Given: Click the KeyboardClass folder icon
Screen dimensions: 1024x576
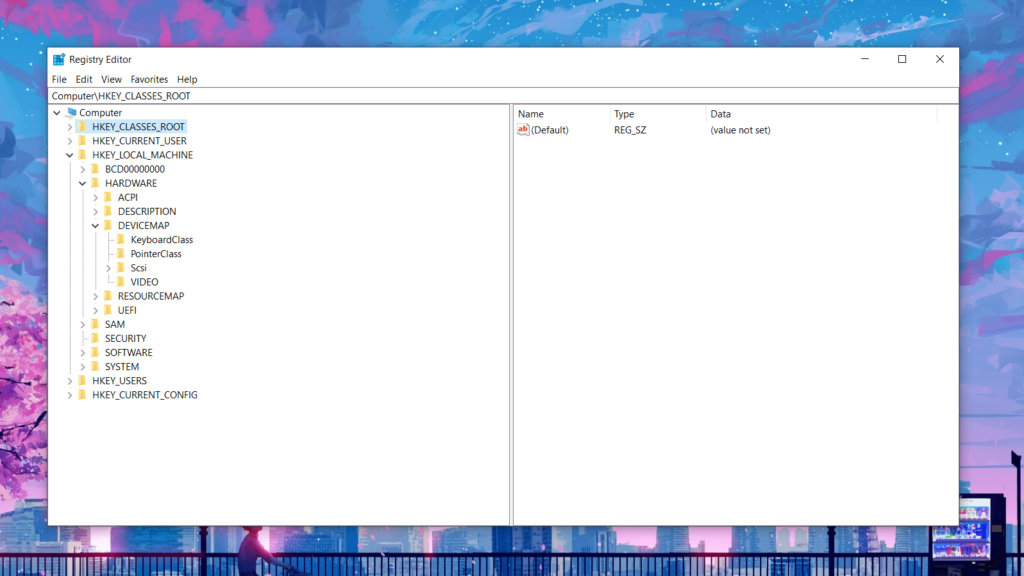Looking at the screenshot, I should click(121, 240).
